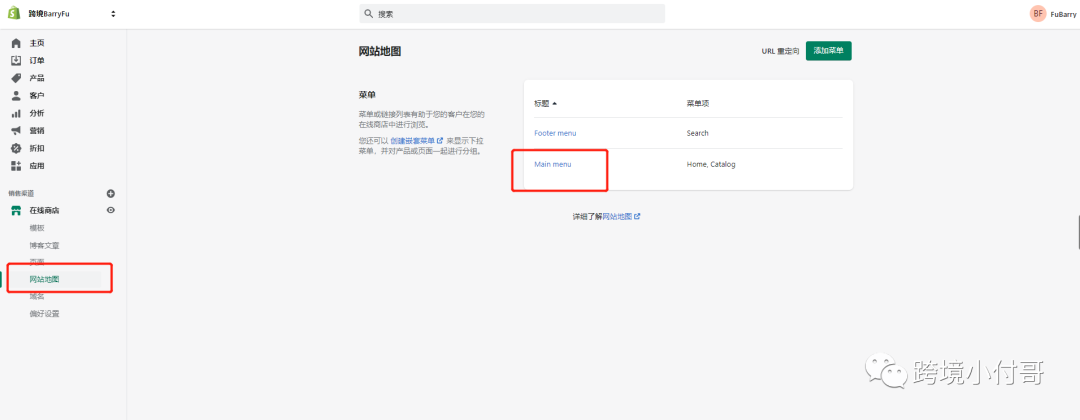Click the URL 重定向 link
Image resolution: width=1080 pixels, height=420 pixels.
point(780,51)
